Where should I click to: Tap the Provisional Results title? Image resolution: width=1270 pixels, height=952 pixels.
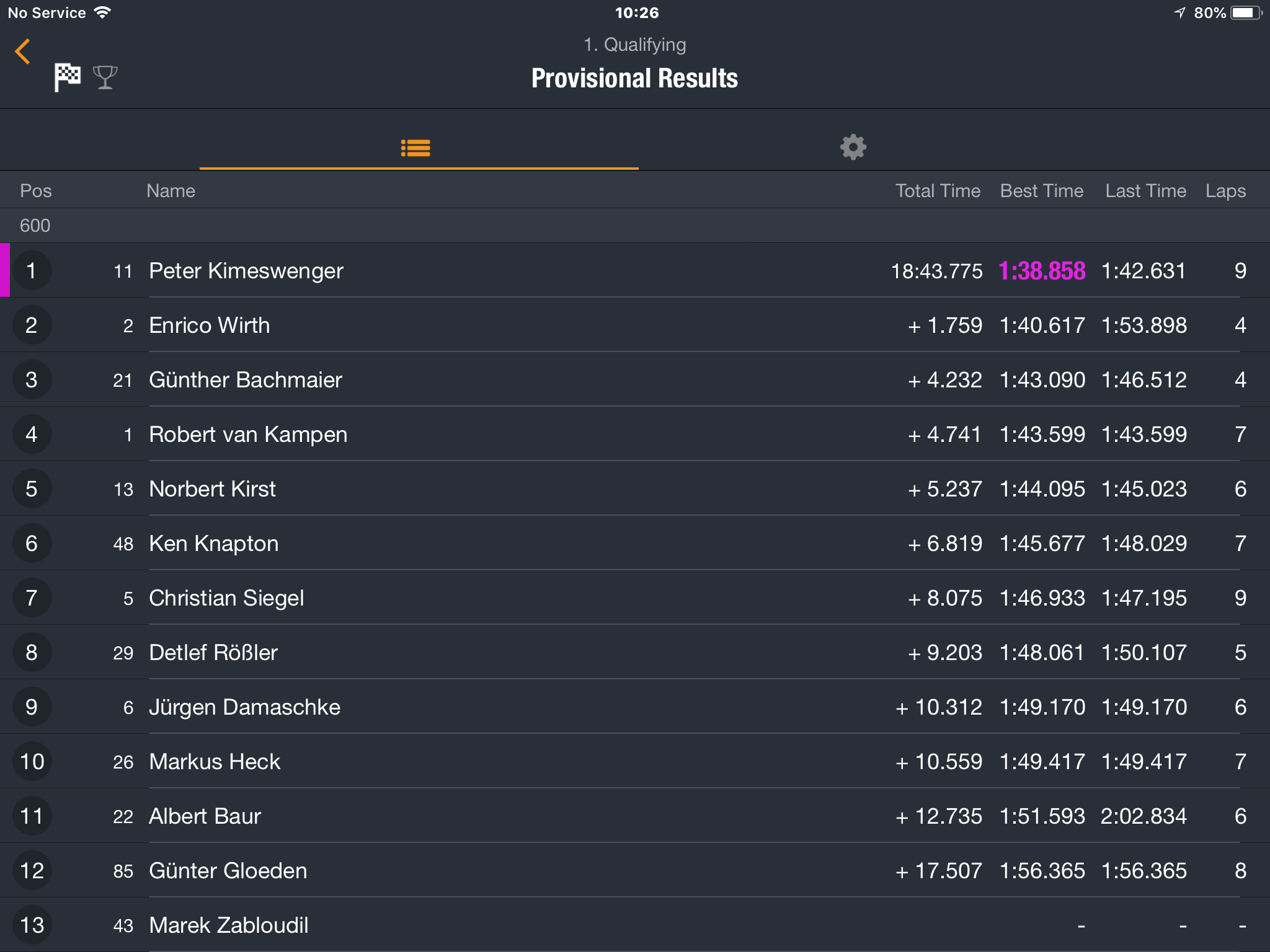tap(635, 78)
